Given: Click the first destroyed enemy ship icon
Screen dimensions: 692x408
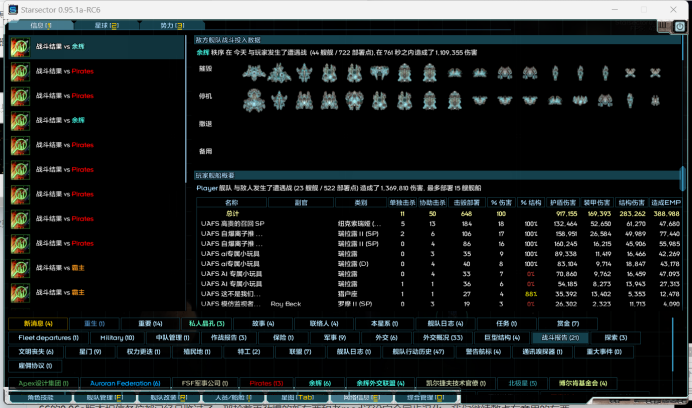Looking at the screenshot, I should [253, 72].
